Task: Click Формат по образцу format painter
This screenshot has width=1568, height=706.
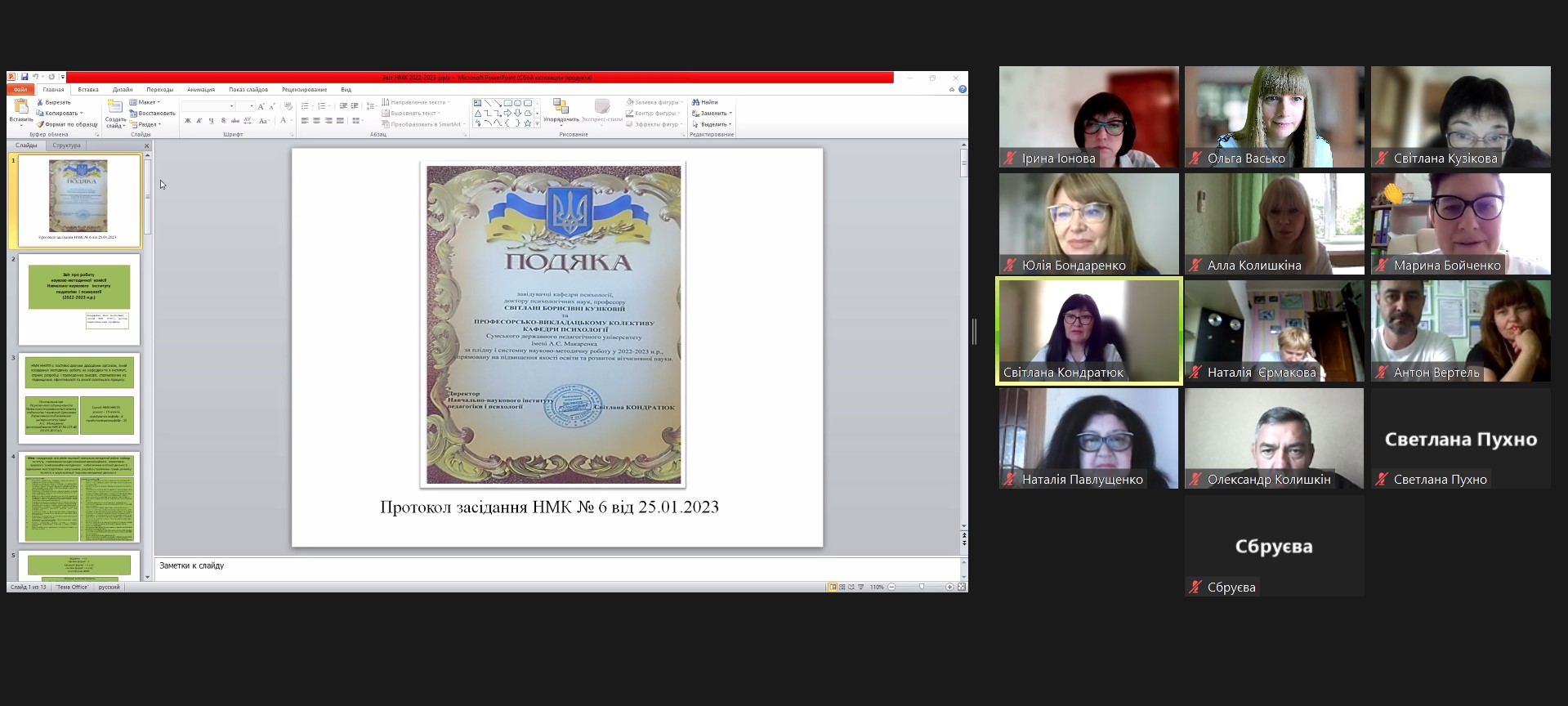Action: click(x=67, y=124)
